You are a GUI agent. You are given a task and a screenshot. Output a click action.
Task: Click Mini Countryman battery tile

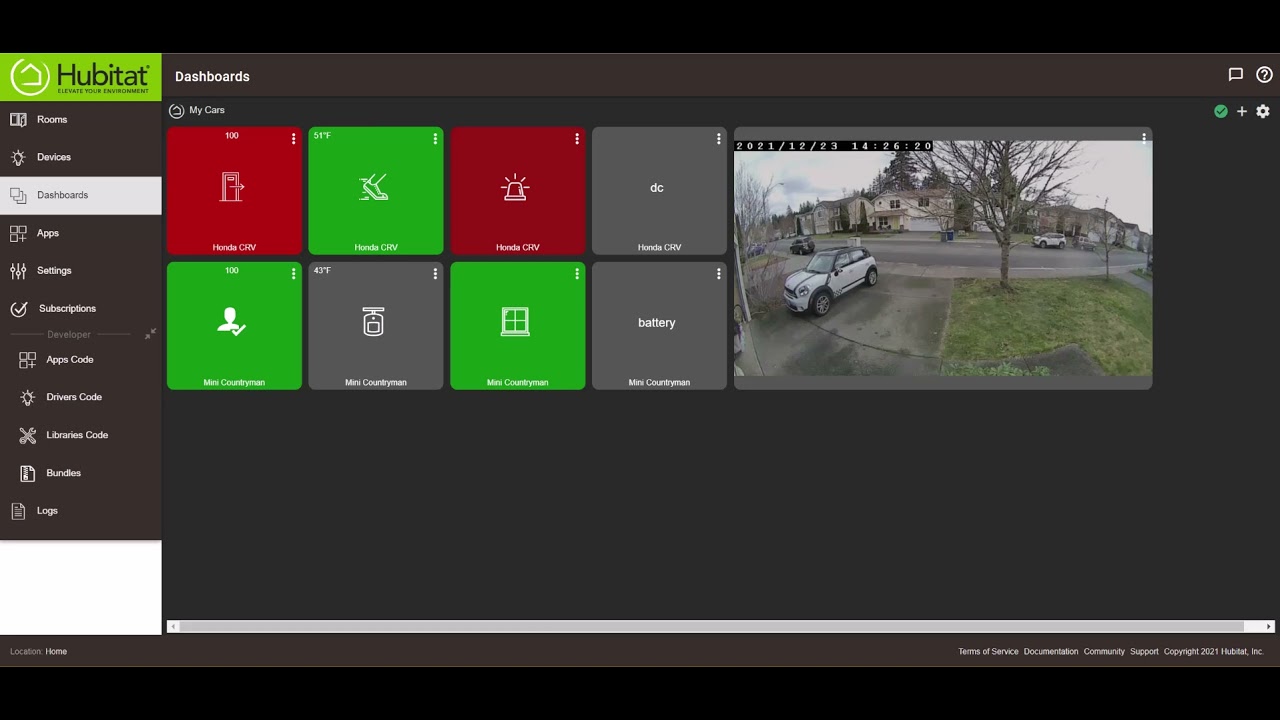[x=659, y=325]
